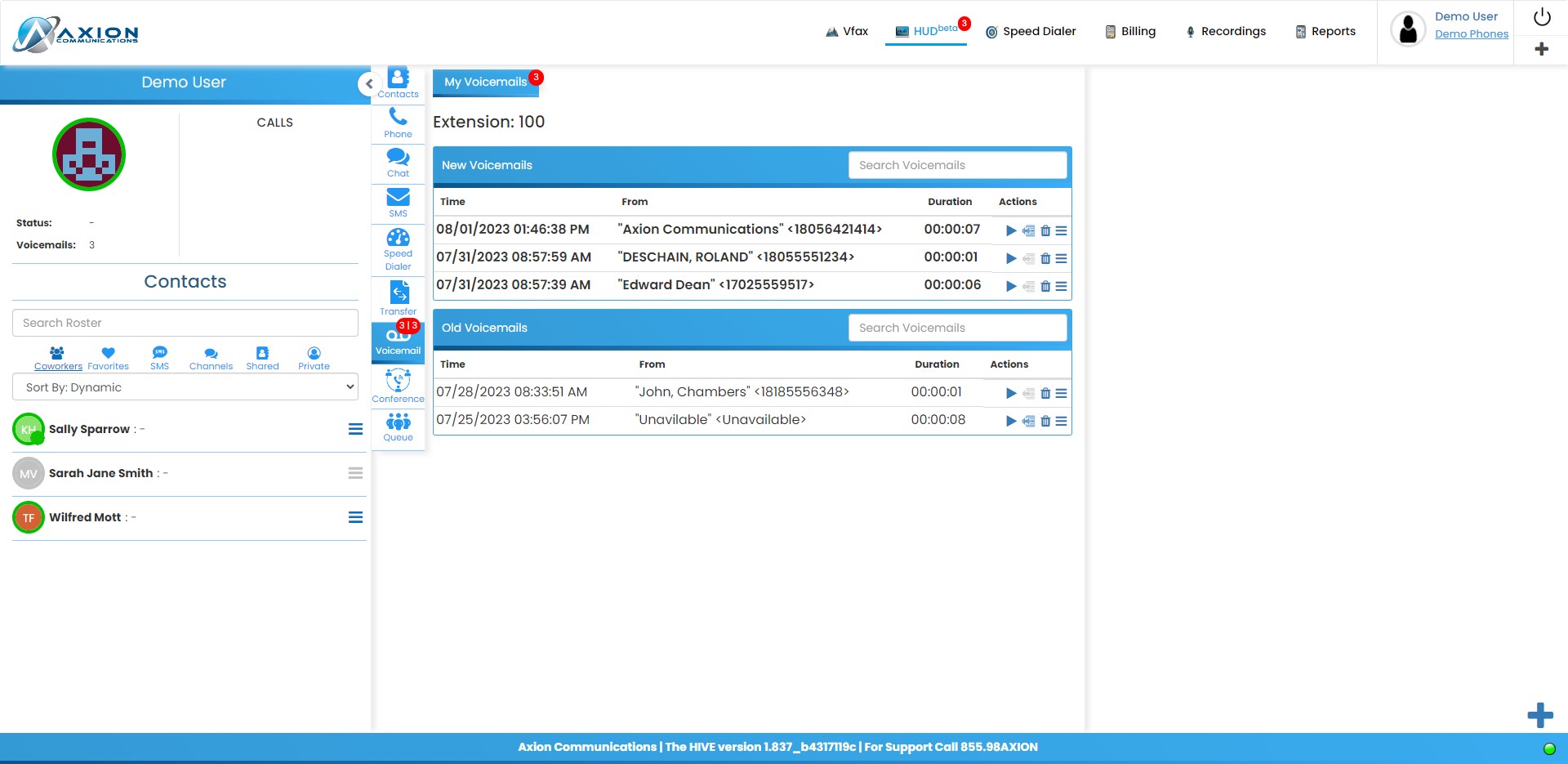Delete the DESCHAIN, ROLAND voicemail
1568x764 pixels.
tap(1045, 258)
